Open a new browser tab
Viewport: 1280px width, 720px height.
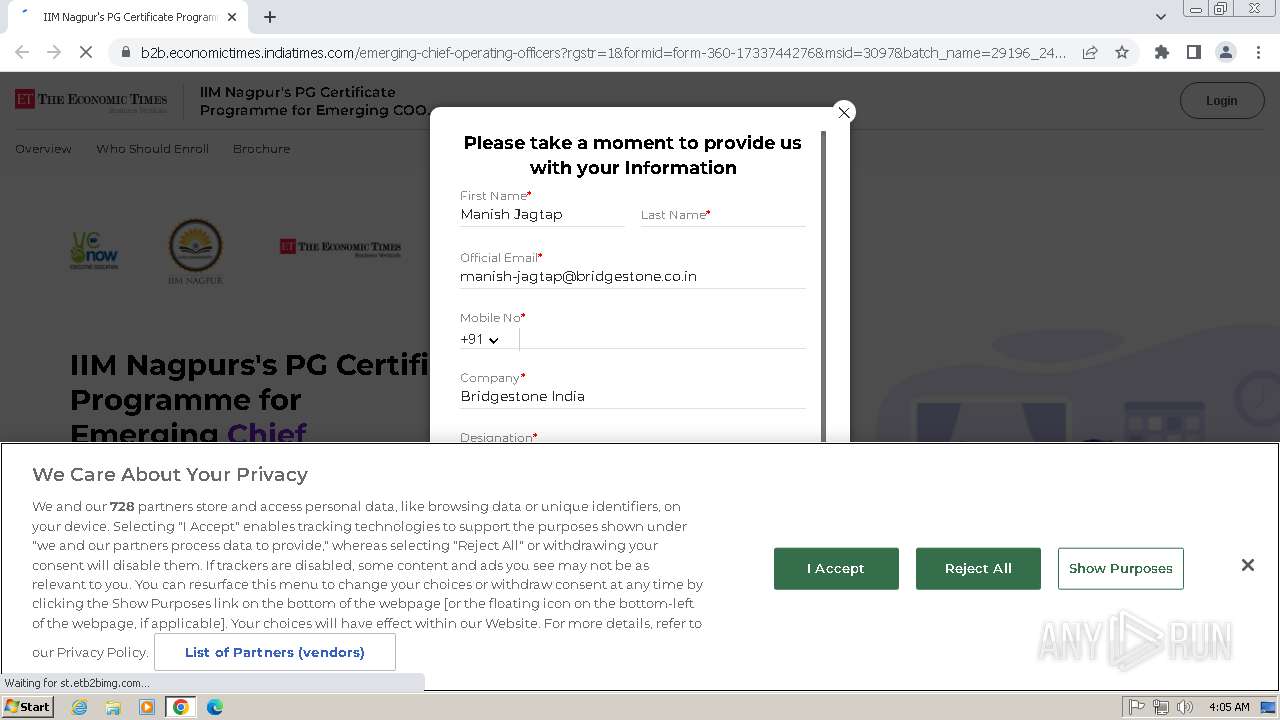click(270, 17)
